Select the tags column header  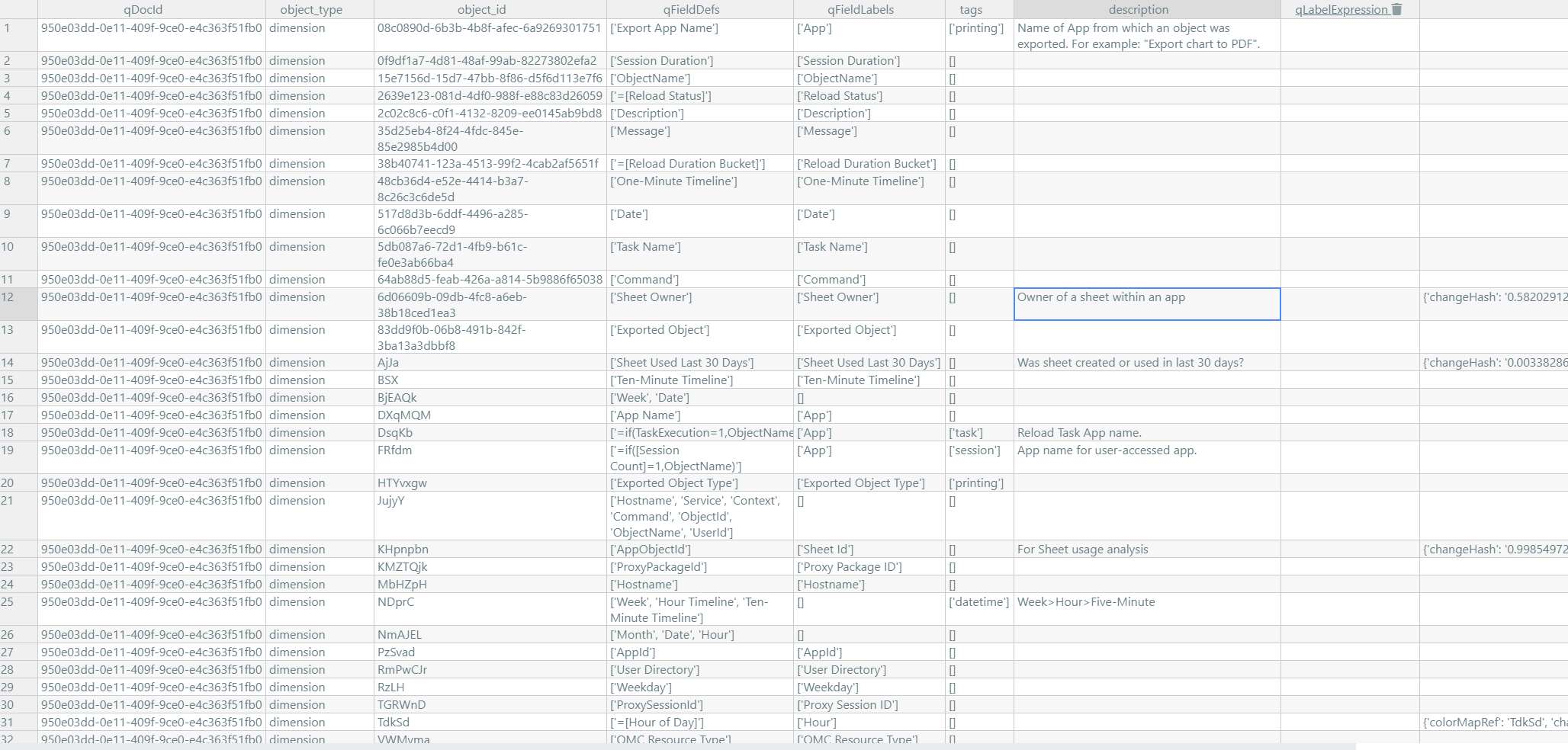[x=979, y=9]
